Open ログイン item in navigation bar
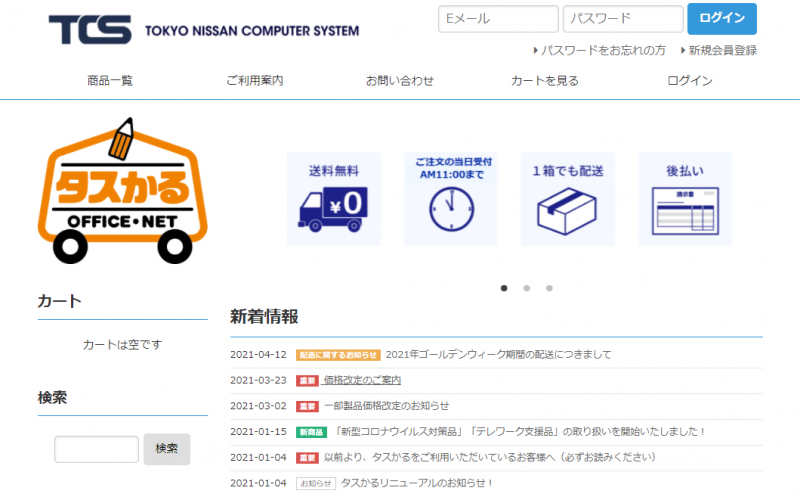Image resolution: width=800 pixels, height=497 pixels. (690, 81)
